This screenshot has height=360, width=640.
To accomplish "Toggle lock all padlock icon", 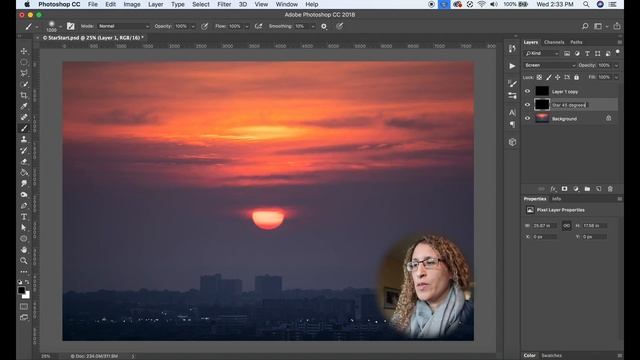I will click(576, 77).
